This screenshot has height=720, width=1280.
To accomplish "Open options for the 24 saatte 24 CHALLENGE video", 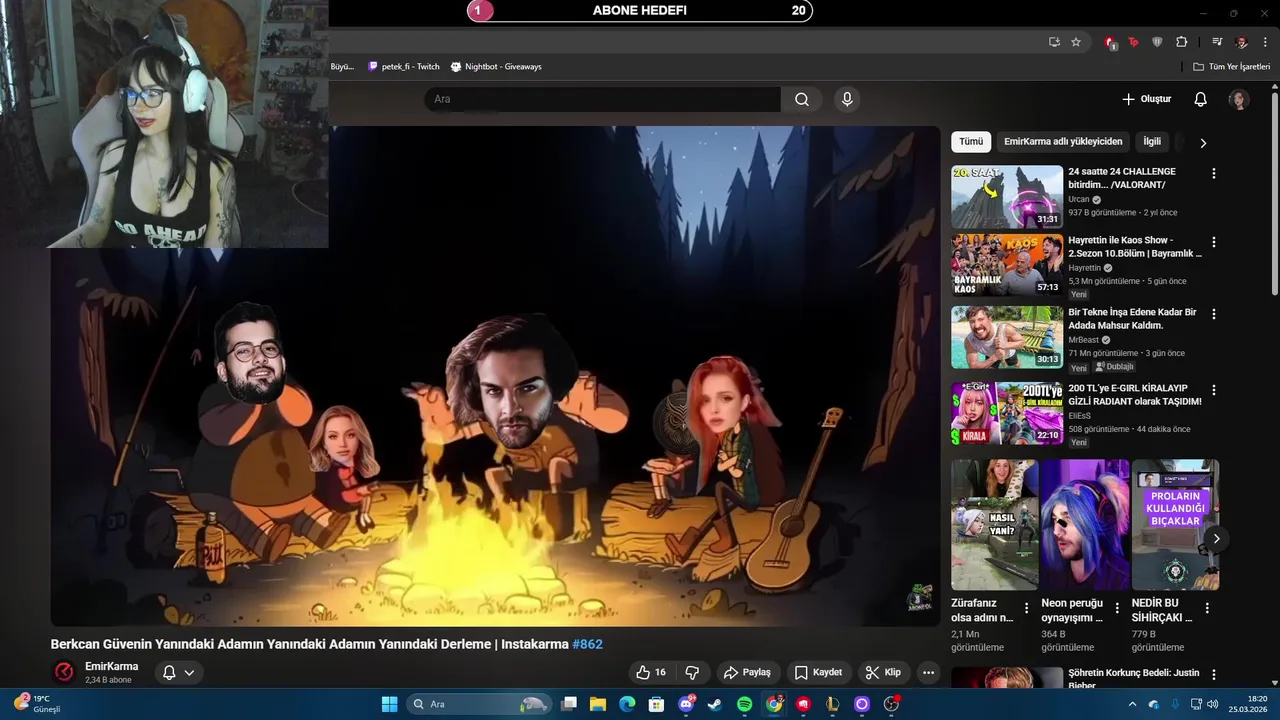I will [x=1214, y=173].
